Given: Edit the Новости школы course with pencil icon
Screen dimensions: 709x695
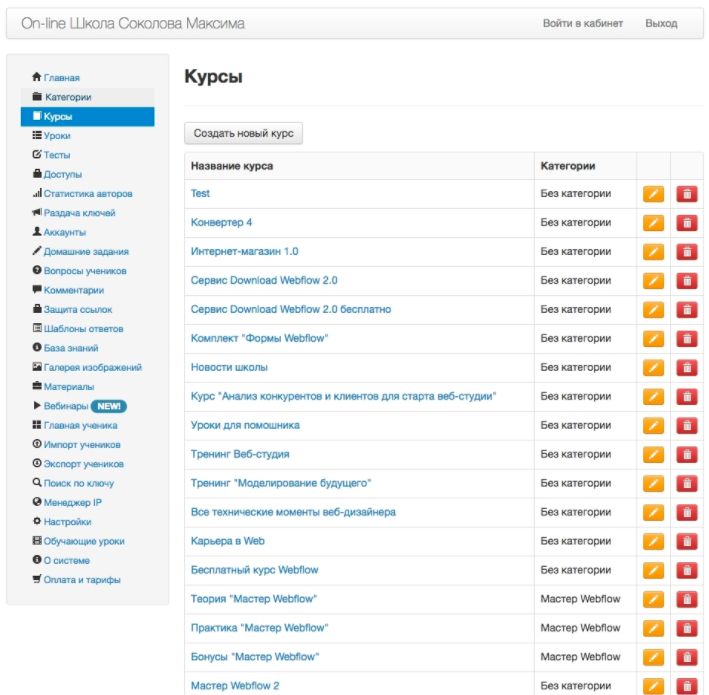Looking at the screenshot, I should click(x=653, y=368).
